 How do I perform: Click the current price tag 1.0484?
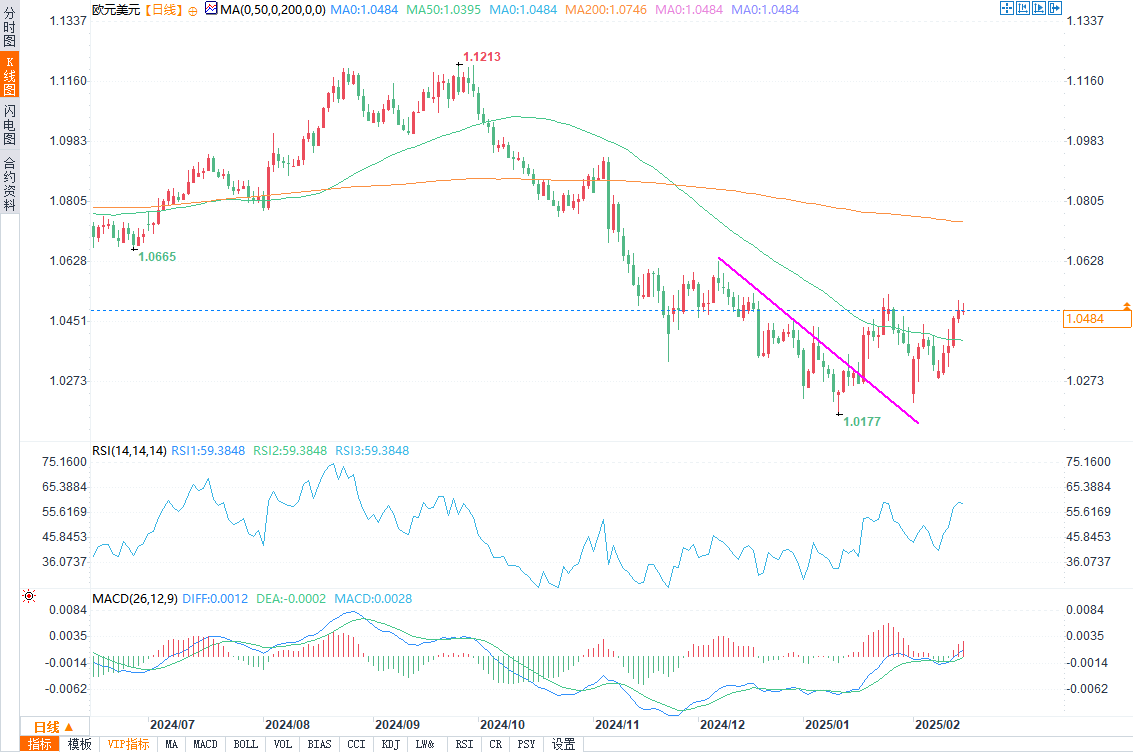[1097, 319]
